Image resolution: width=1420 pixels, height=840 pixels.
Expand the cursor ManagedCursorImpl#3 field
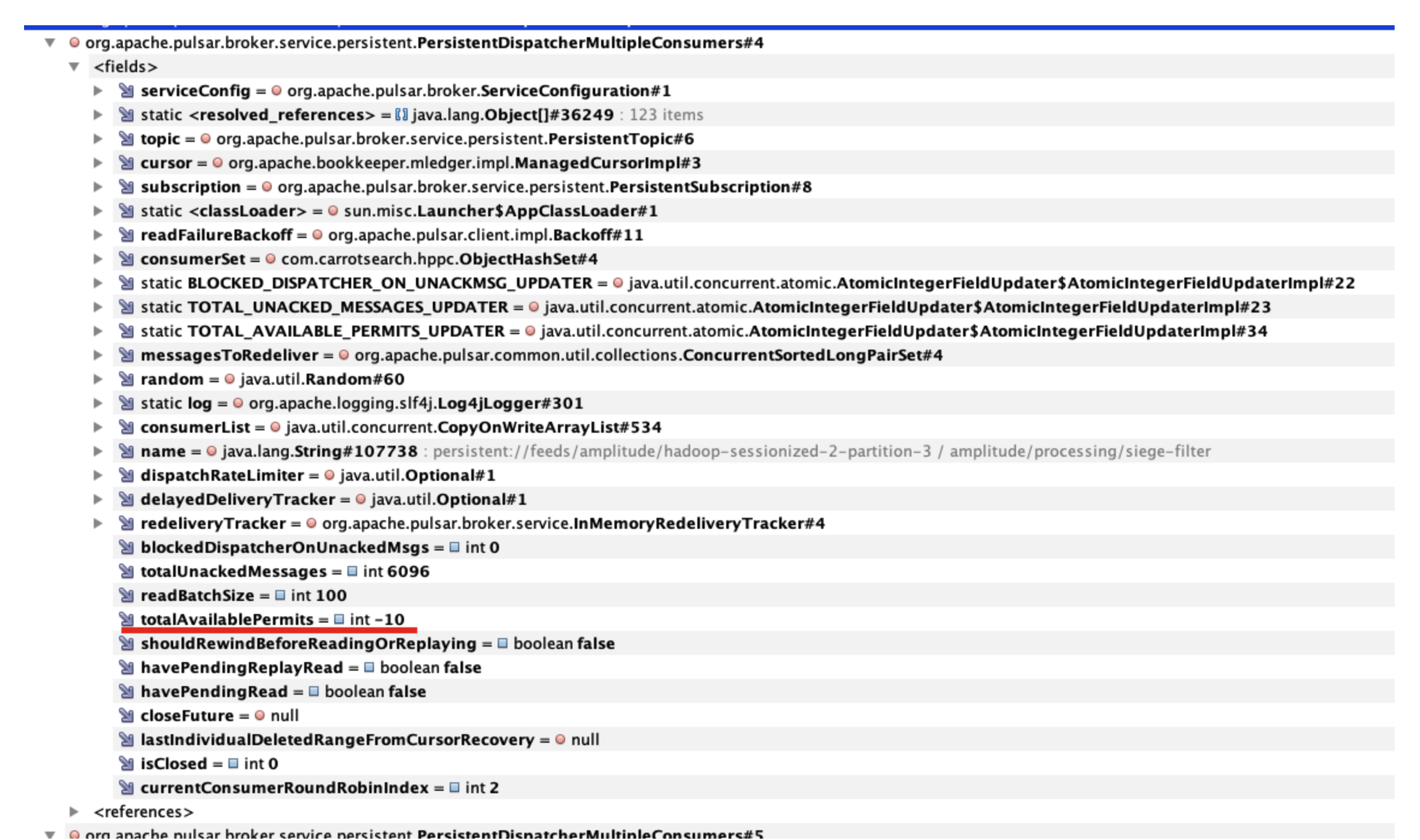pyautogui.click(x=98, y=163)
